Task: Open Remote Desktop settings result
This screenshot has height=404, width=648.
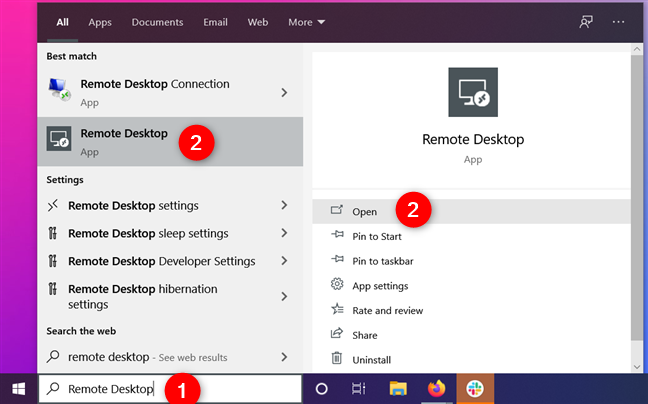Action: [x=170, y=205]
